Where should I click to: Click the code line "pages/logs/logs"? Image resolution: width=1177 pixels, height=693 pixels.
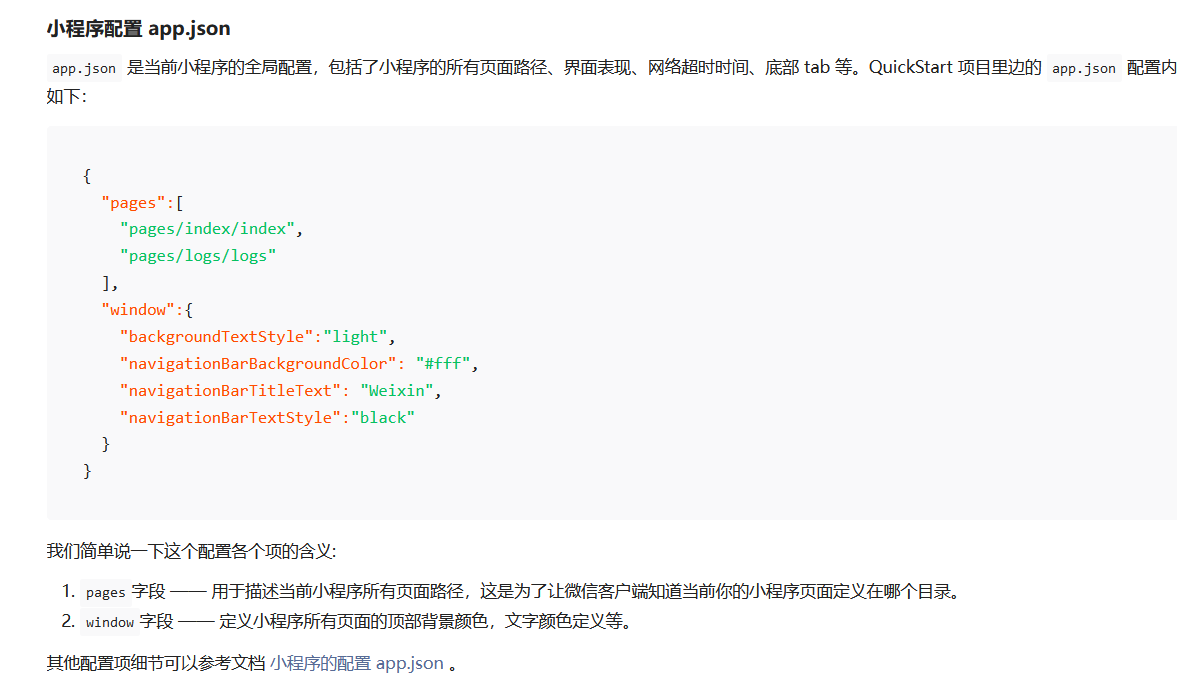198,255
